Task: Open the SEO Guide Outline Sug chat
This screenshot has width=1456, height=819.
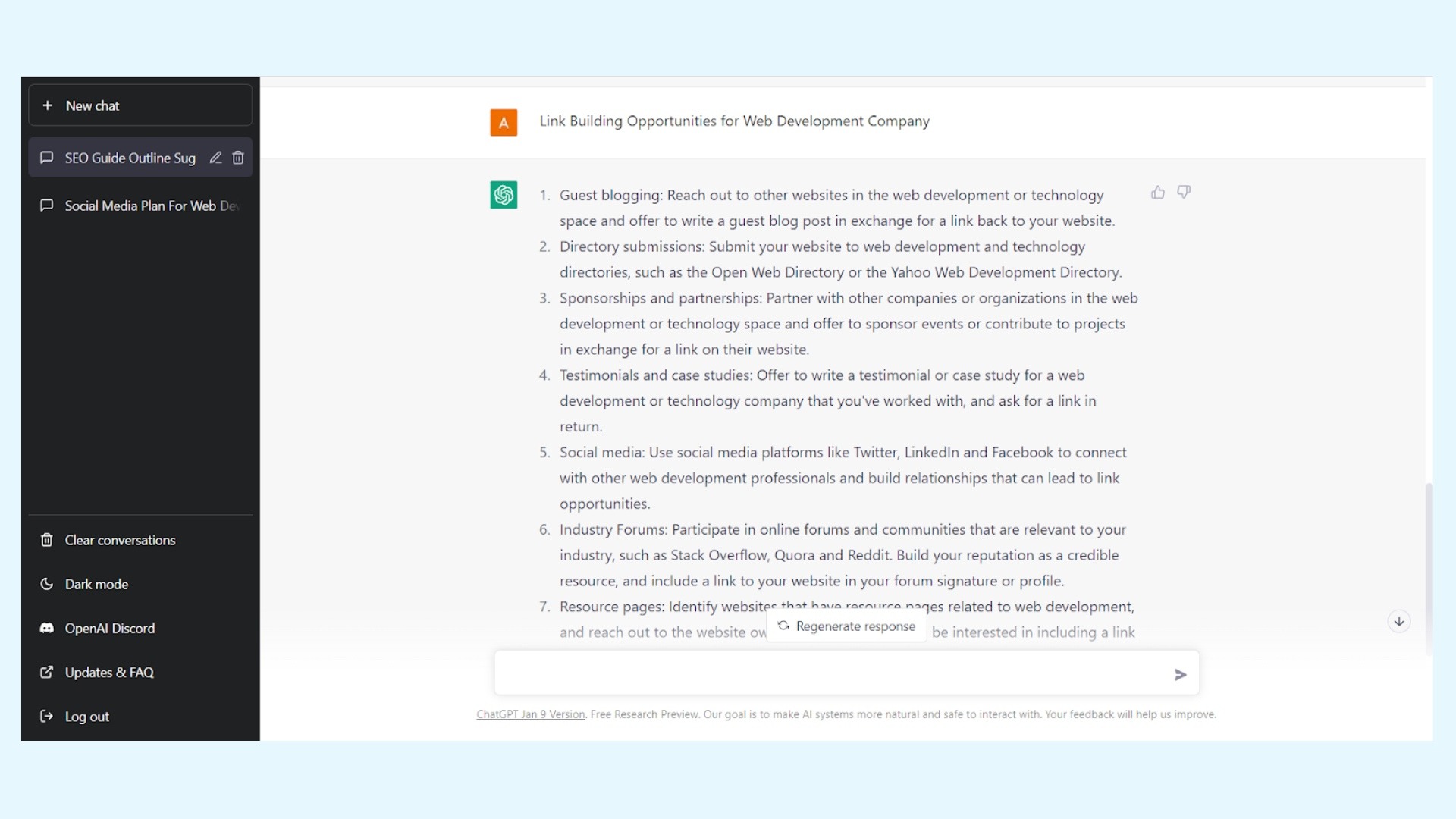Action: 130,158
